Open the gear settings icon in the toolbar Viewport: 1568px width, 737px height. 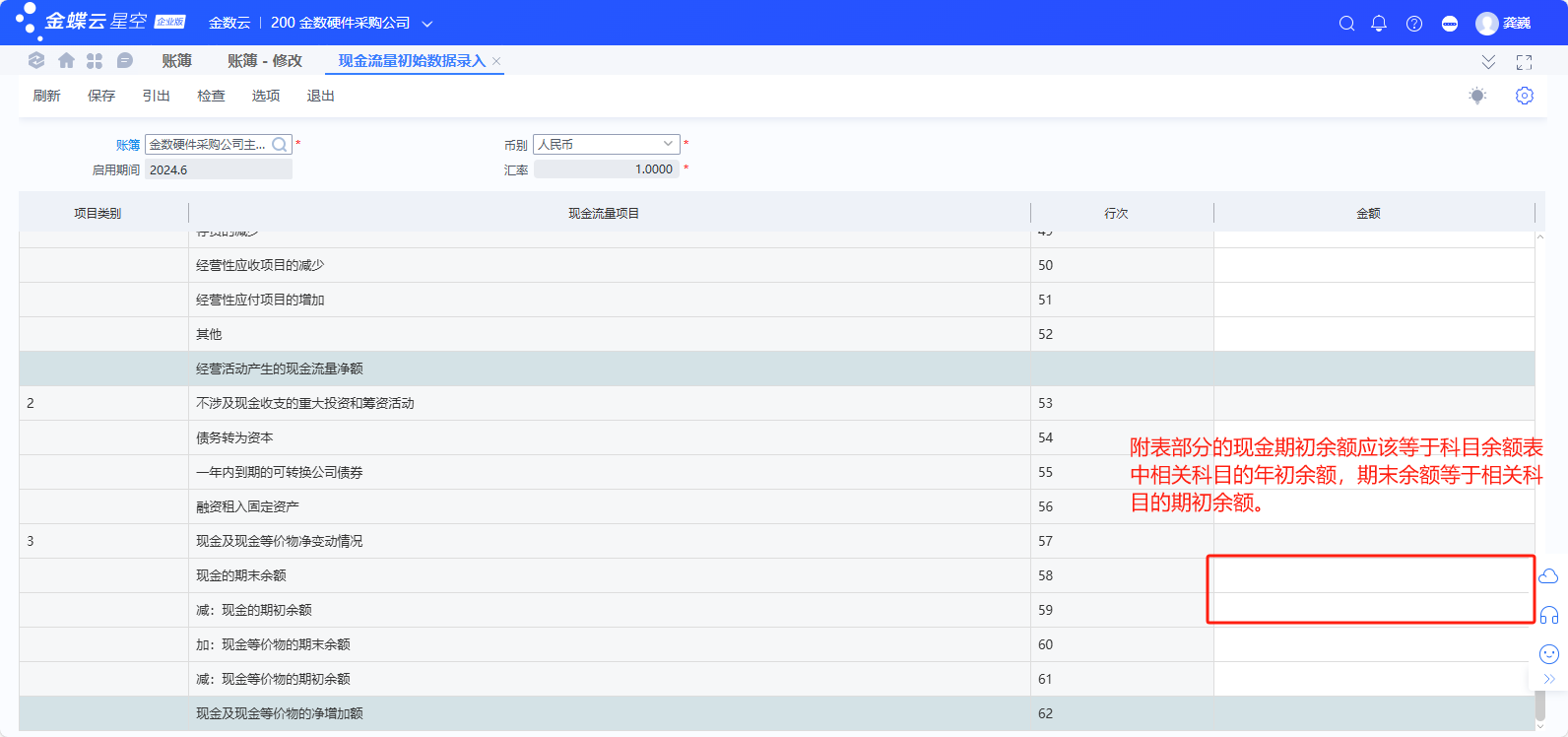click(1524, 96)
